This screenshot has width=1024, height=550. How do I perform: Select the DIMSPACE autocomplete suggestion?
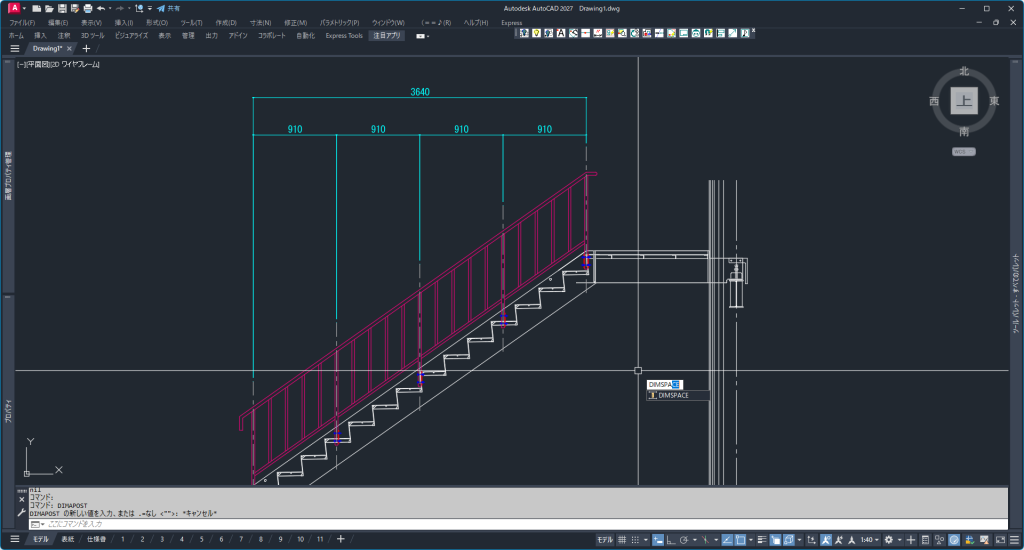[678, 395]
